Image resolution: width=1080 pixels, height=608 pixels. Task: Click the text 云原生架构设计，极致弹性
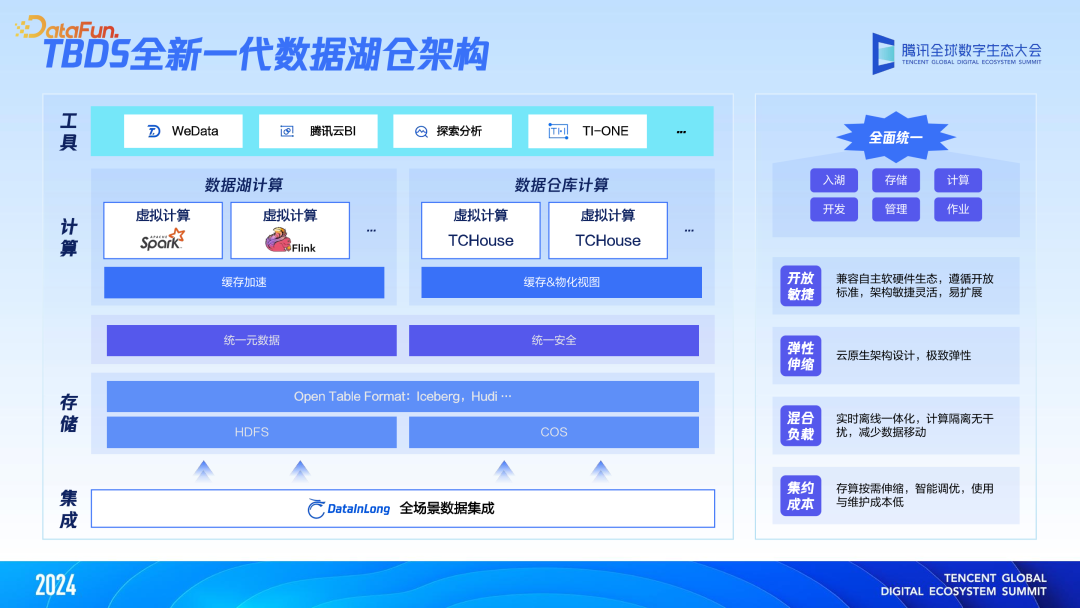[904, 356]
